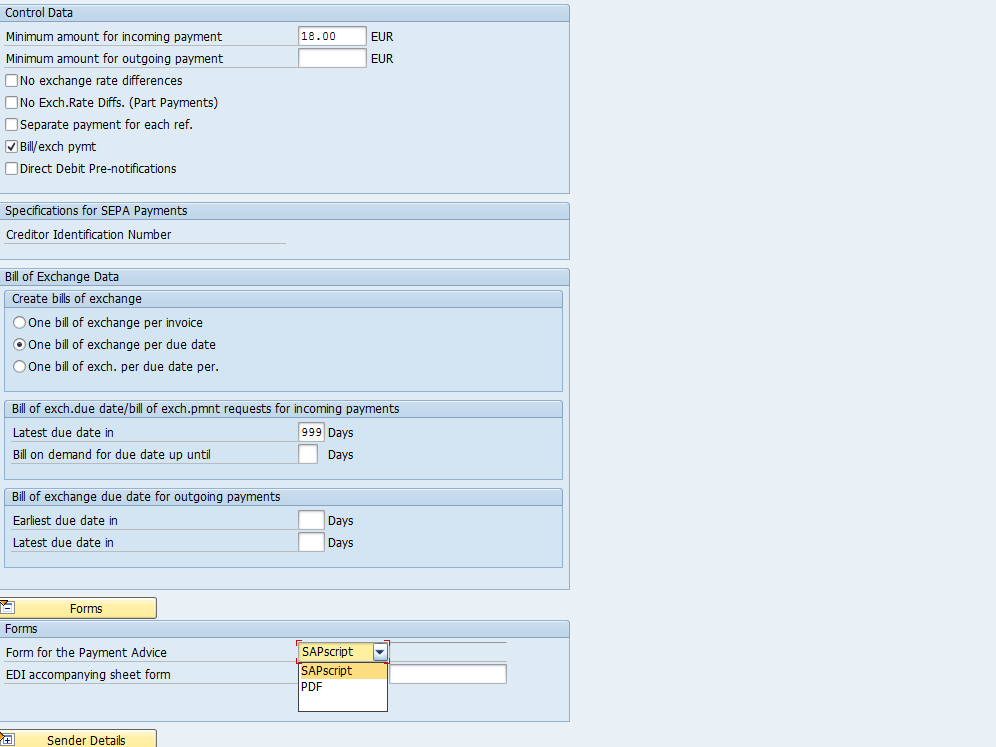The image size is (996, 747).
Task: Edit the 999 latest due date days field
Action: (x=311, y=433)
